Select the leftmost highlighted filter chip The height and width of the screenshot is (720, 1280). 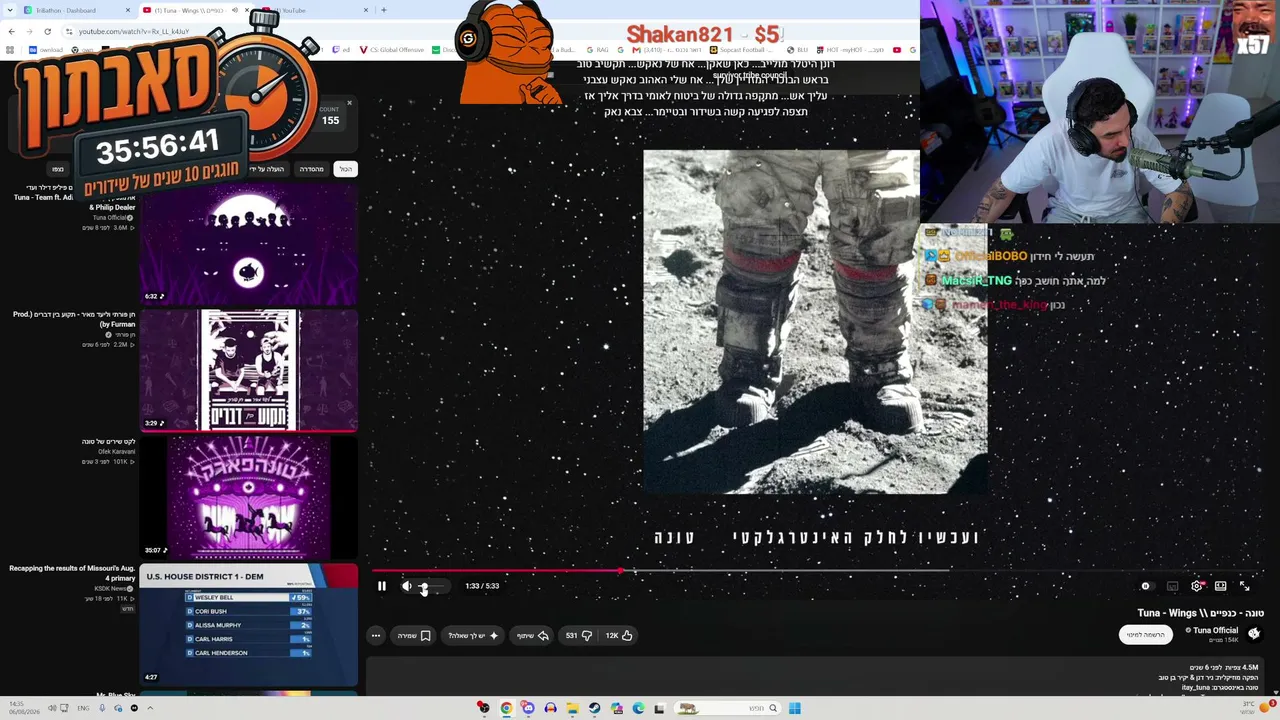(x=345, y=169)
